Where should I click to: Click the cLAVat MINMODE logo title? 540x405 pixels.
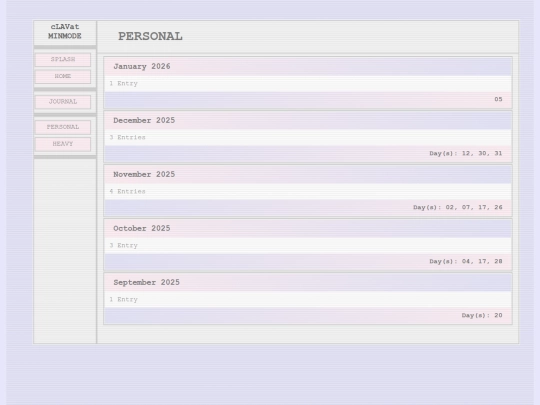pos(65,31)
